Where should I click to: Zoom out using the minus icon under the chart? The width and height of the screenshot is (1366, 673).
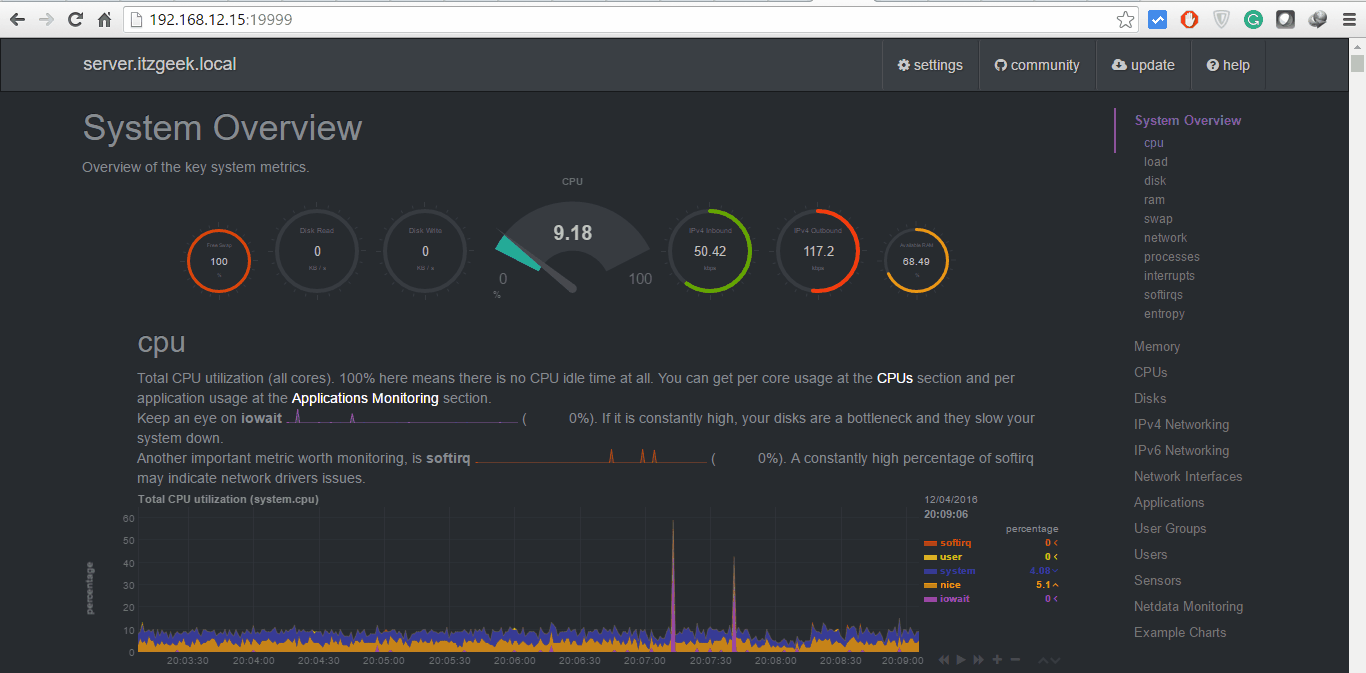click(1014, 659)
